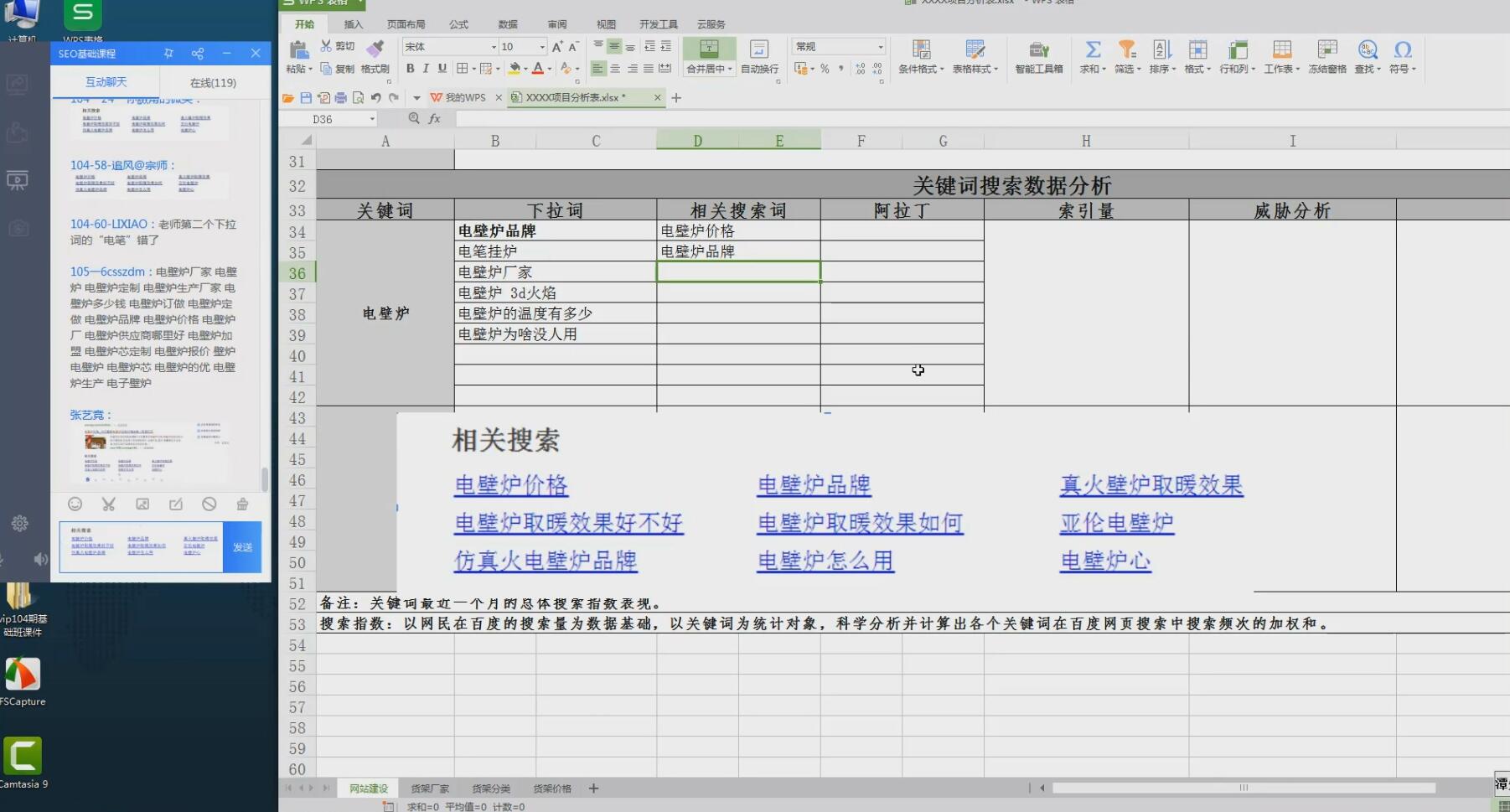
Task: Click the insert function fx icon
Action: pyautogui.click(x=434, y=119)
